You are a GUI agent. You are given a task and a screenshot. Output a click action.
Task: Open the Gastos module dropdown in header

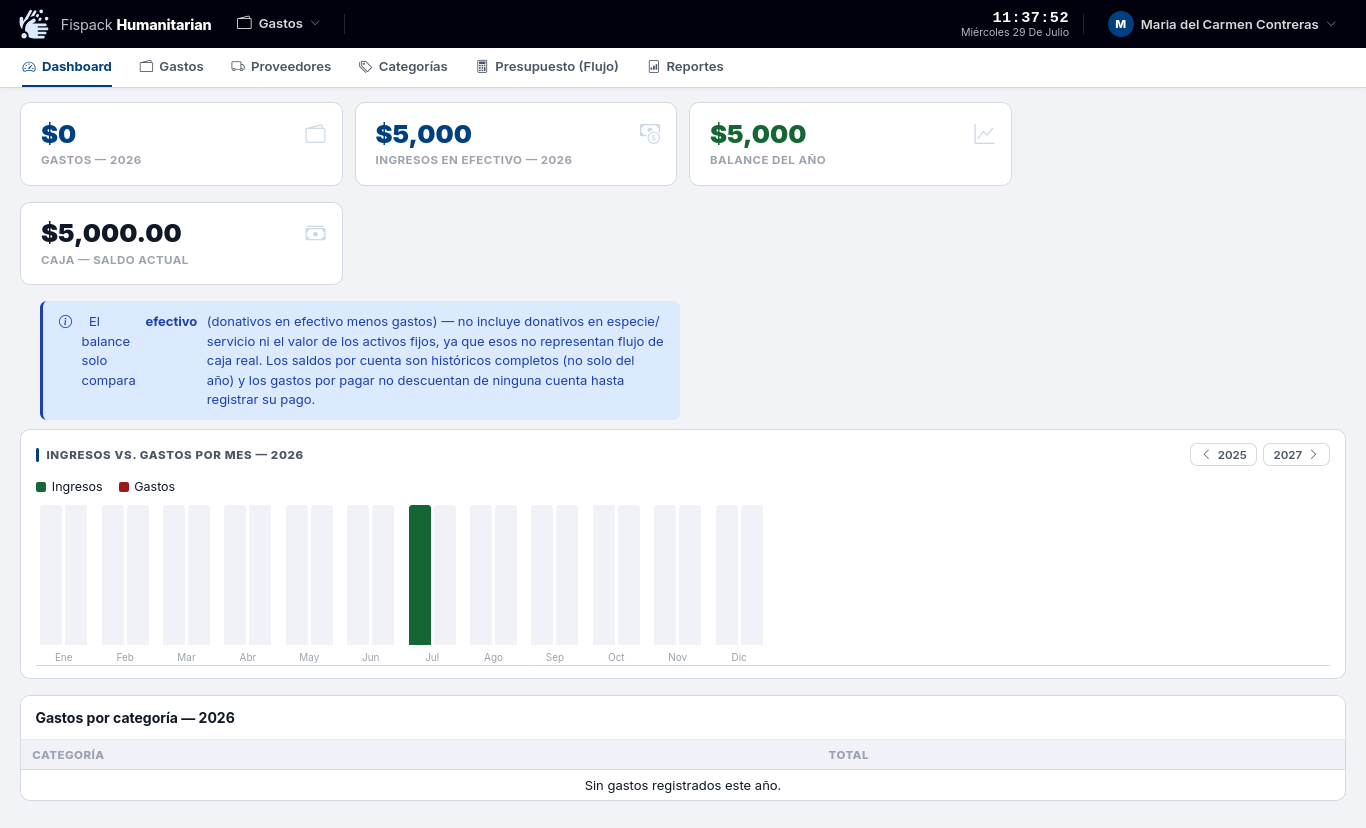tap(279, 23)
